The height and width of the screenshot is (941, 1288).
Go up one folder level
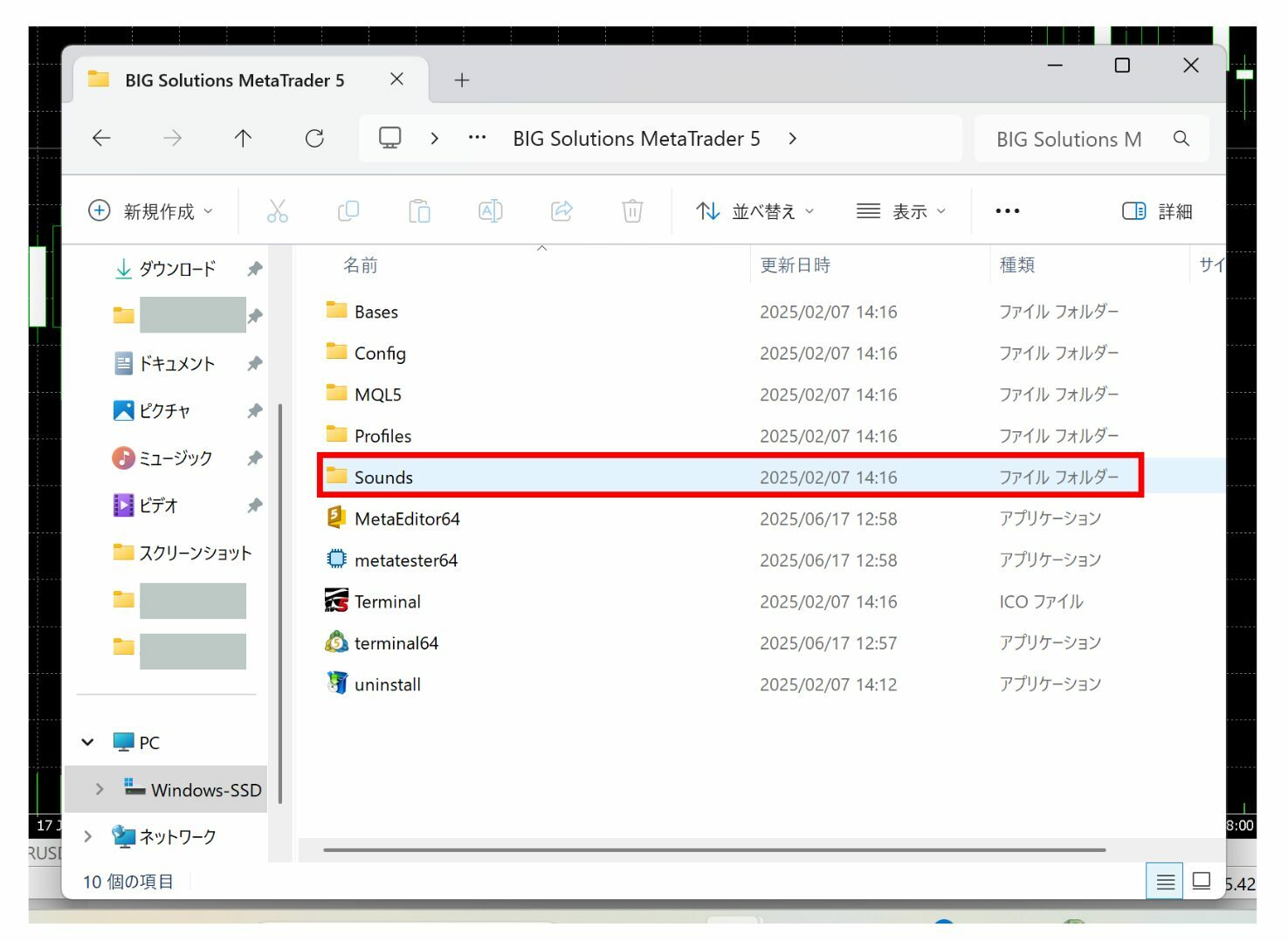(243, 138)
